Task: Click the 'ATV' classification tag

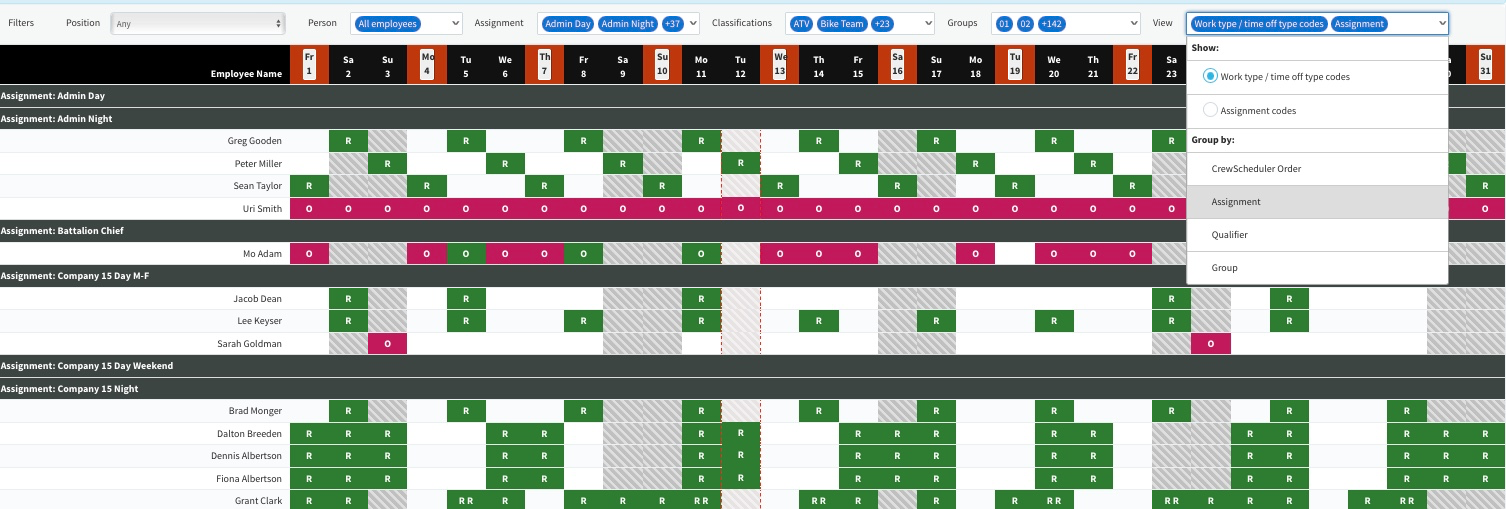Action: coord(801,23)
